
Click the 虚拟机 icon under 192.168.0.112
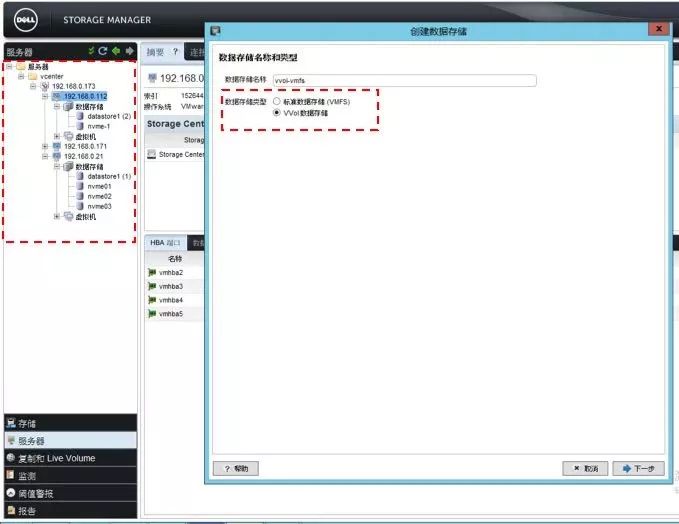point(68,136)
